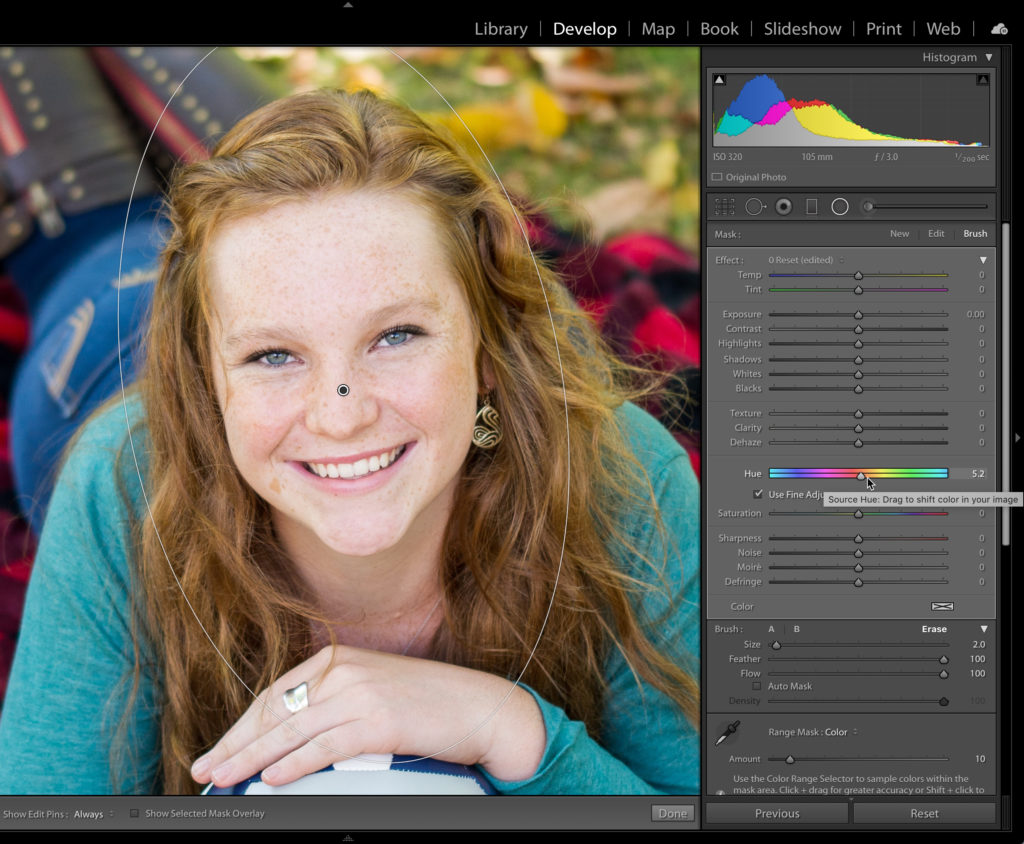The image size is (1024, 844).
Task: Click the Previous button
Action: tap(777, 813)
